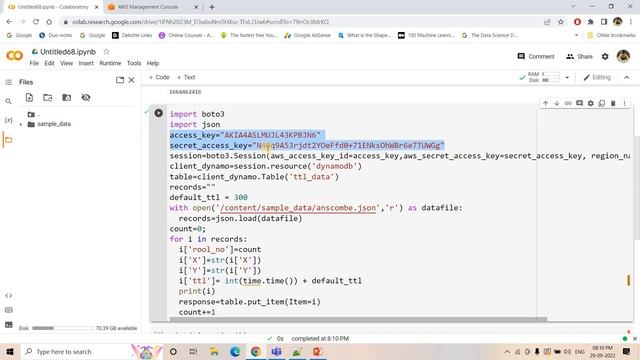Open the View menu
The width and height of the screenshot is (640, 360).
pos(66,63)
